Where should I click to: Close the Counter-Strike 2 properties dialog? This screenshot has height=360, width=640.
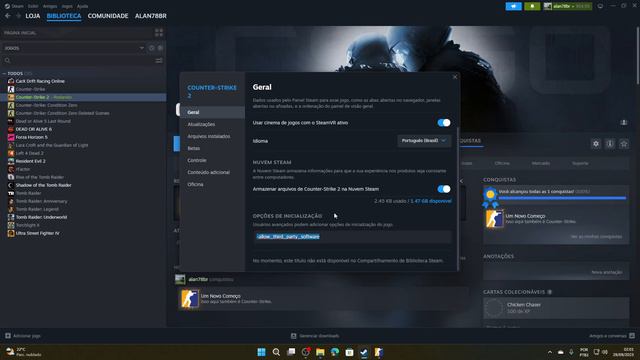pos(455,77)
